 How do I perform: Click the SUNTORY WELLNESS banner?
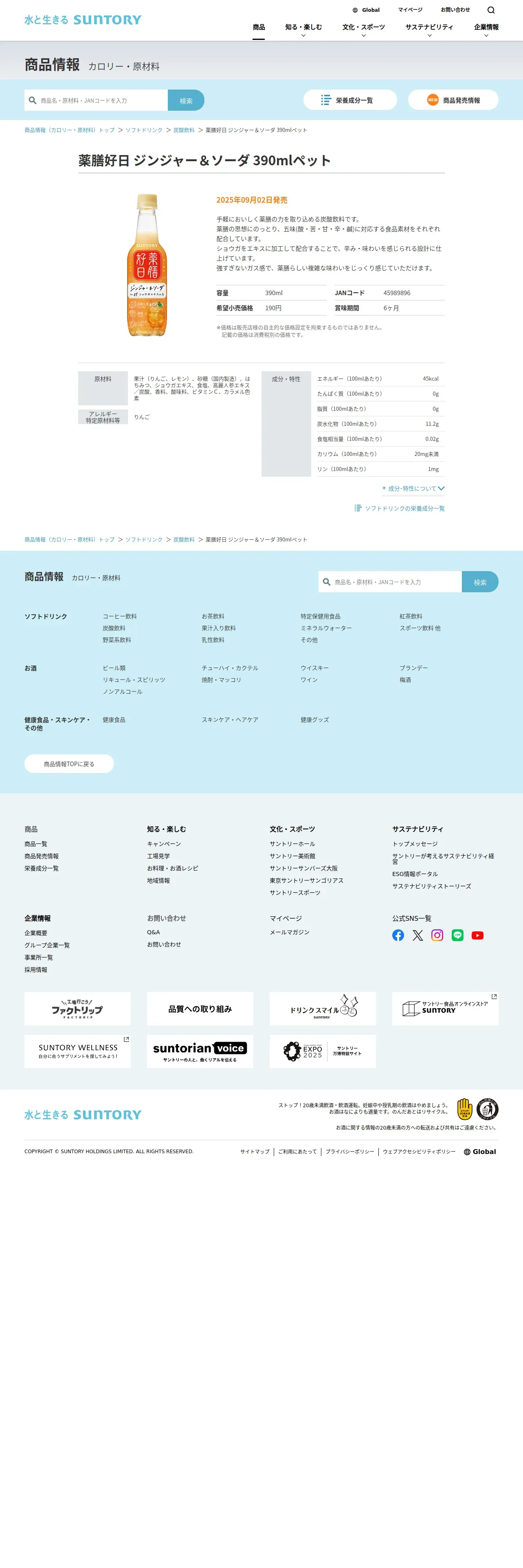tap(77, 1051)
